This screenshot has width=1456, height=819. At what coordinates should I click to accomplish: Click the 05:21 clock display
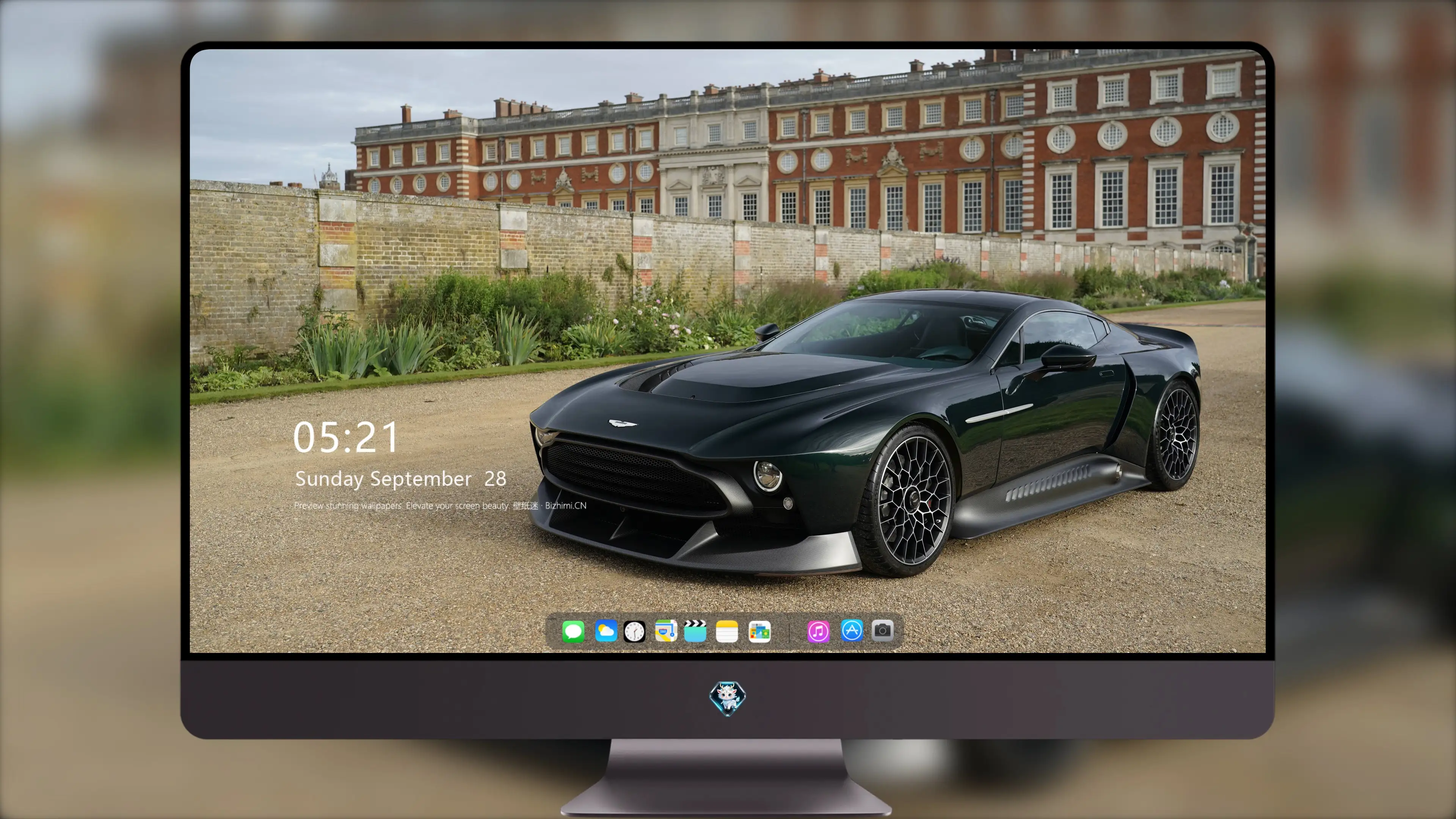[x=345, y=438]
